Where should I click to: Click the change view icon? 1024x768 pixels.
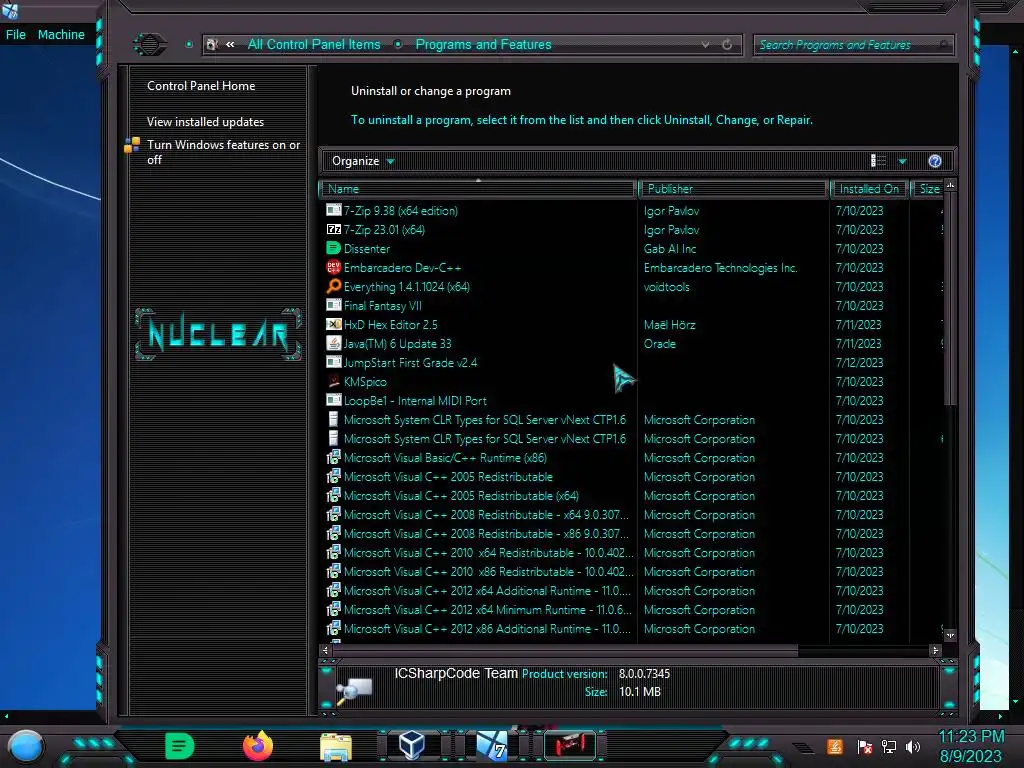[x=878, y=161]
